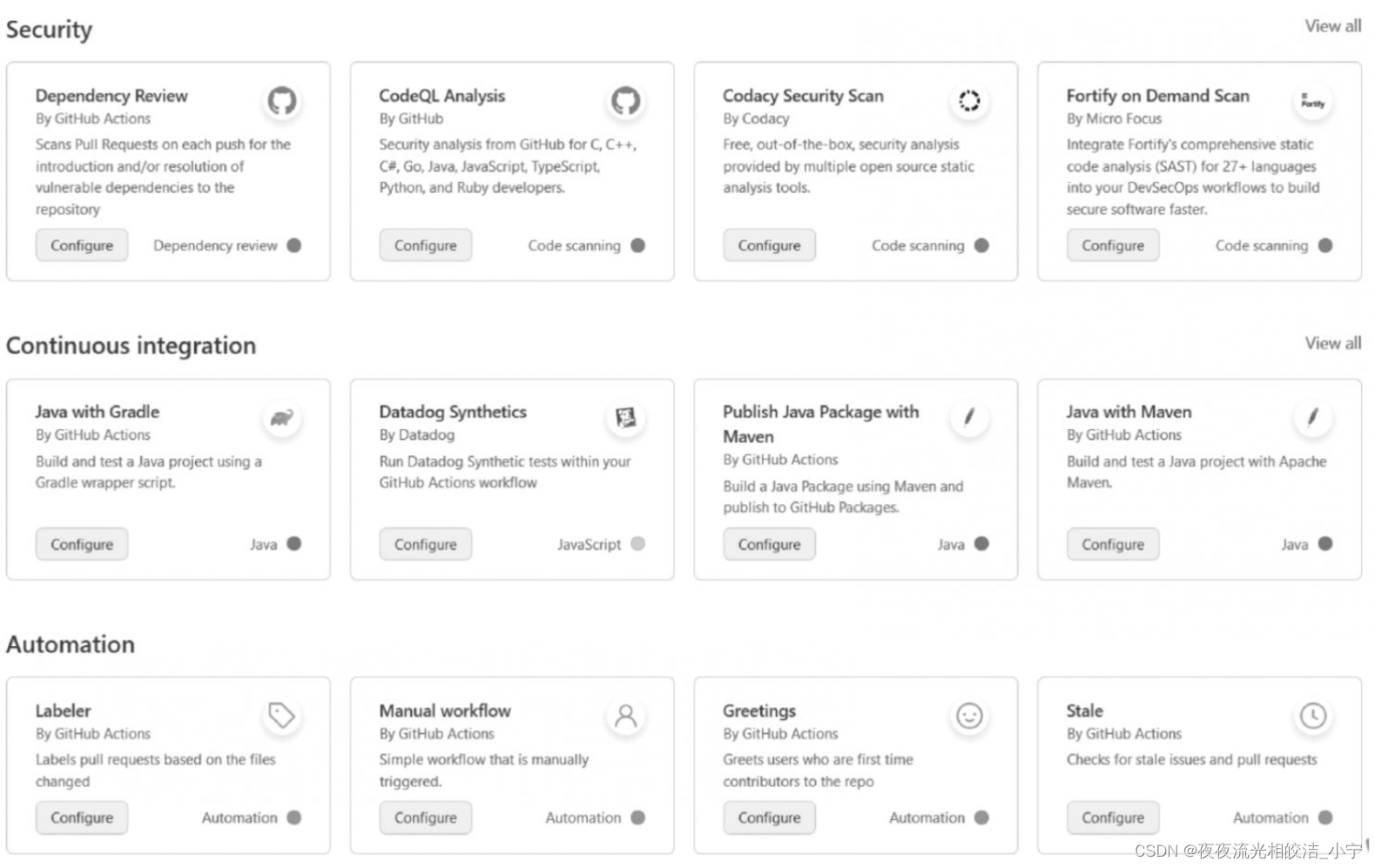Click the feather icon on Java with Maven card

tap(1312, 419)
